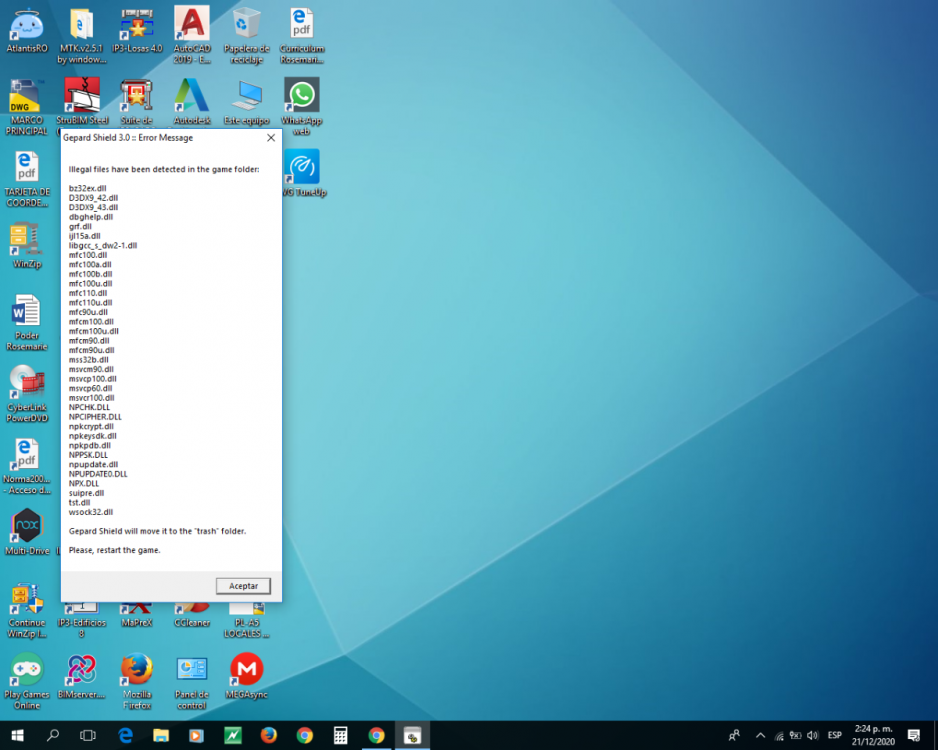Close the Gepard Shield error message window
The height and width of the screenshot is (750, 938).
coord(270,138)
